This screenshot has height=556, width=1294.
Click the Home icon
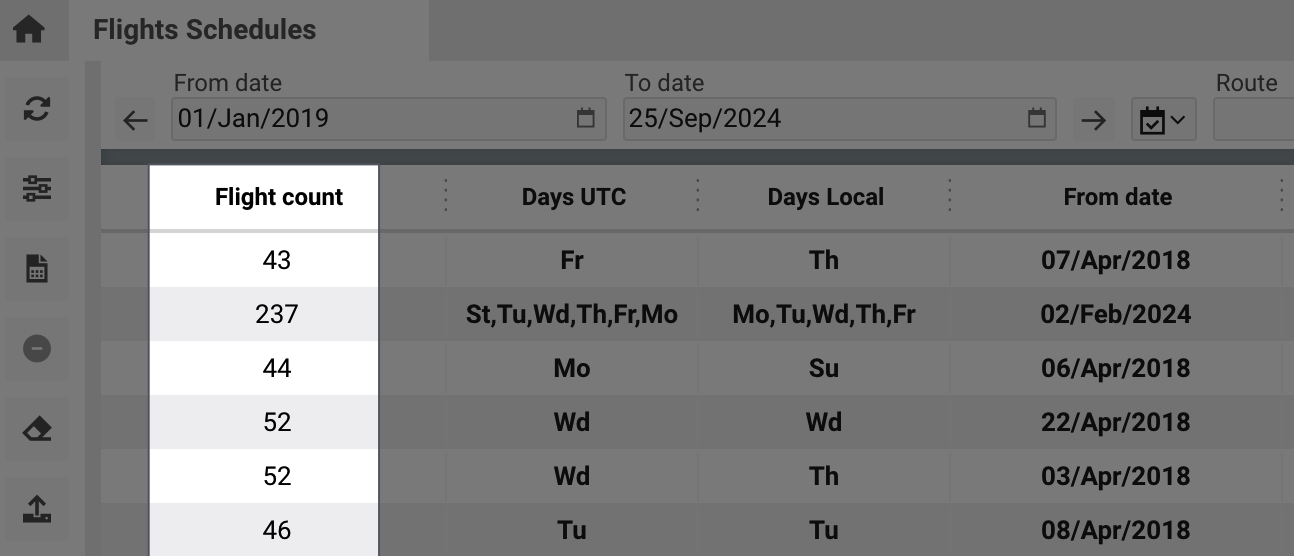point(29,29)
